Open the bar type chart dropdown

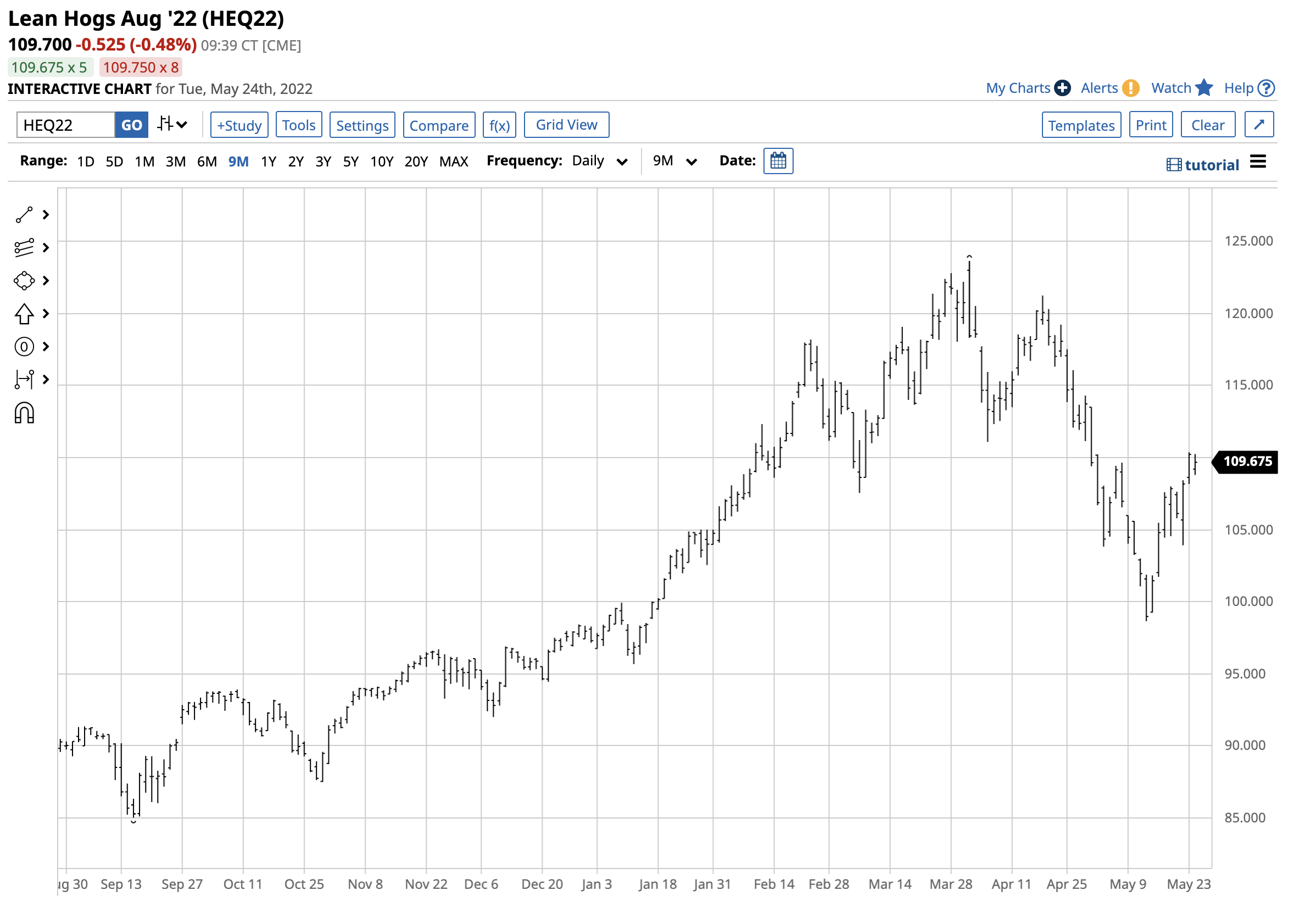[x=172, y=124]
